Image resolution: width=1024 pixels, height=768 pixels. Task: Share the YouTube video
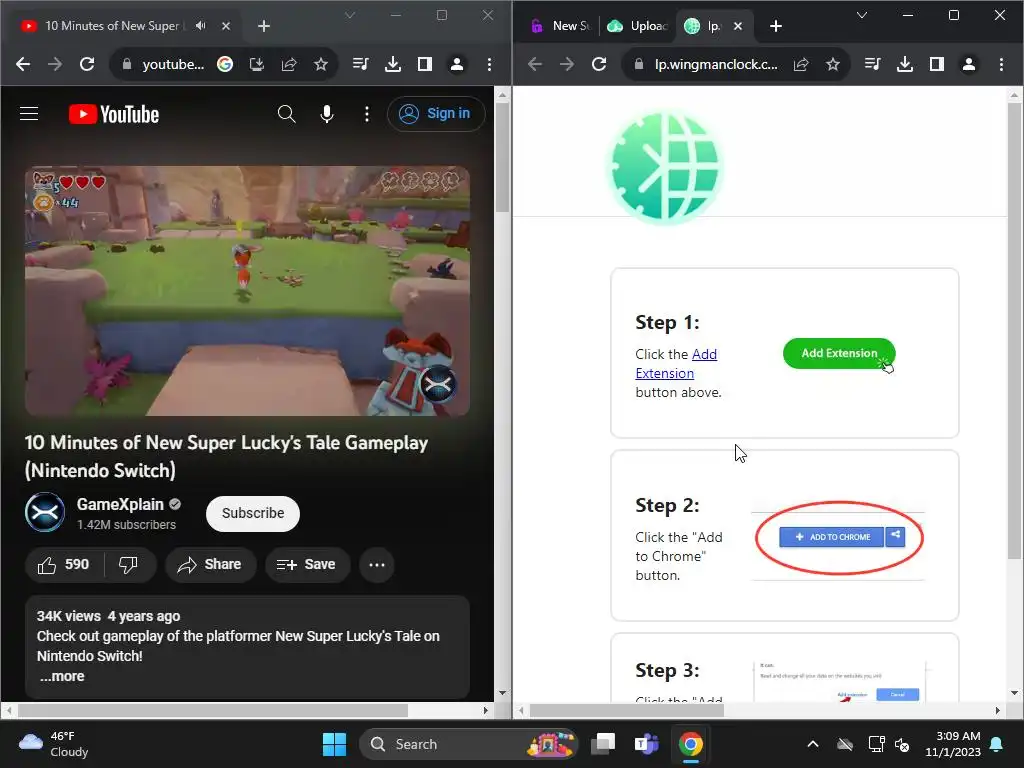(x=210, y=564)
